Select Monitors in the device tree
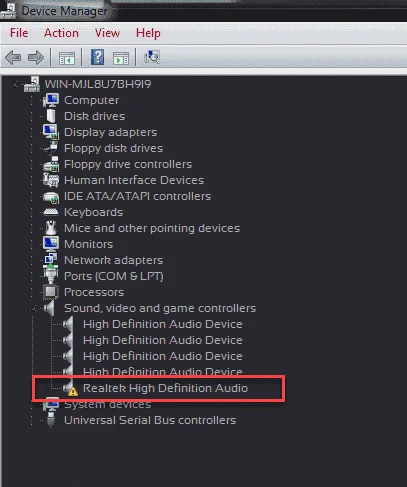Viewport: 407px width, 487px height. coord(89,244)
